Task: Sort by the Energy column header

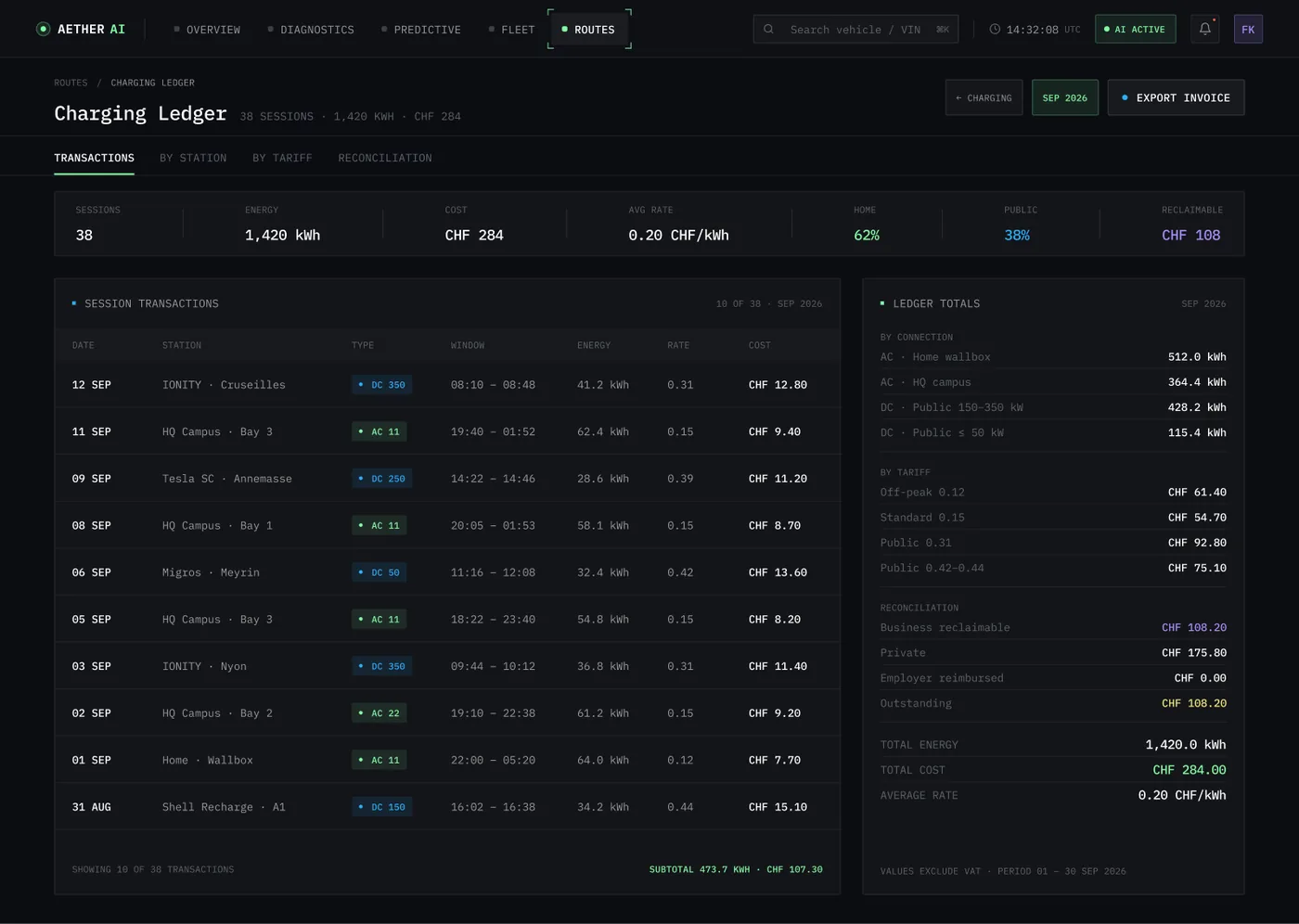Action: pos(594,345)
